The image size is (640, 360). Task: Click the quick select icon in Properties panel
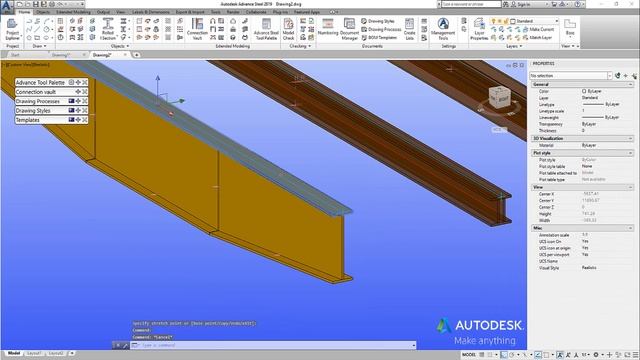(x=634, y=76)
